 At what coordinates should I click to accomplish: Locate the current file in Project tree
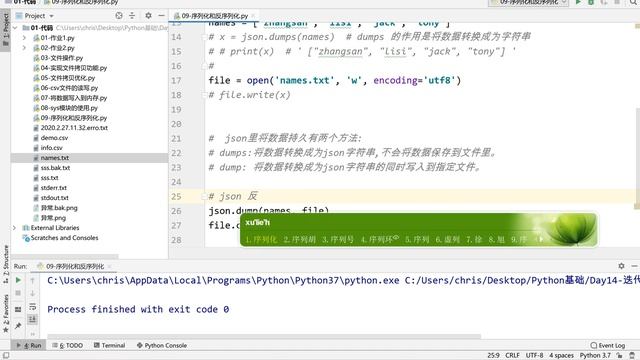click(119, 16)
